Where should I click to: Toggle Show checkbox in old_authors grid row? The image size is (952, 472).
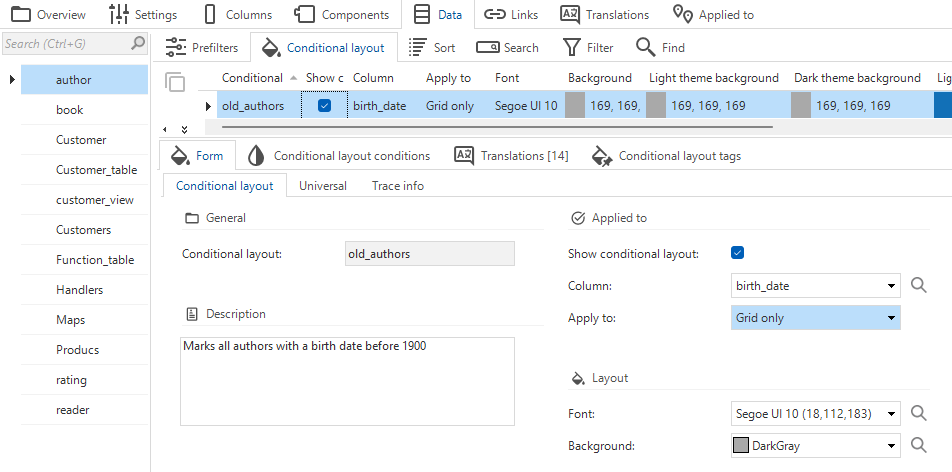click(324, 106)
